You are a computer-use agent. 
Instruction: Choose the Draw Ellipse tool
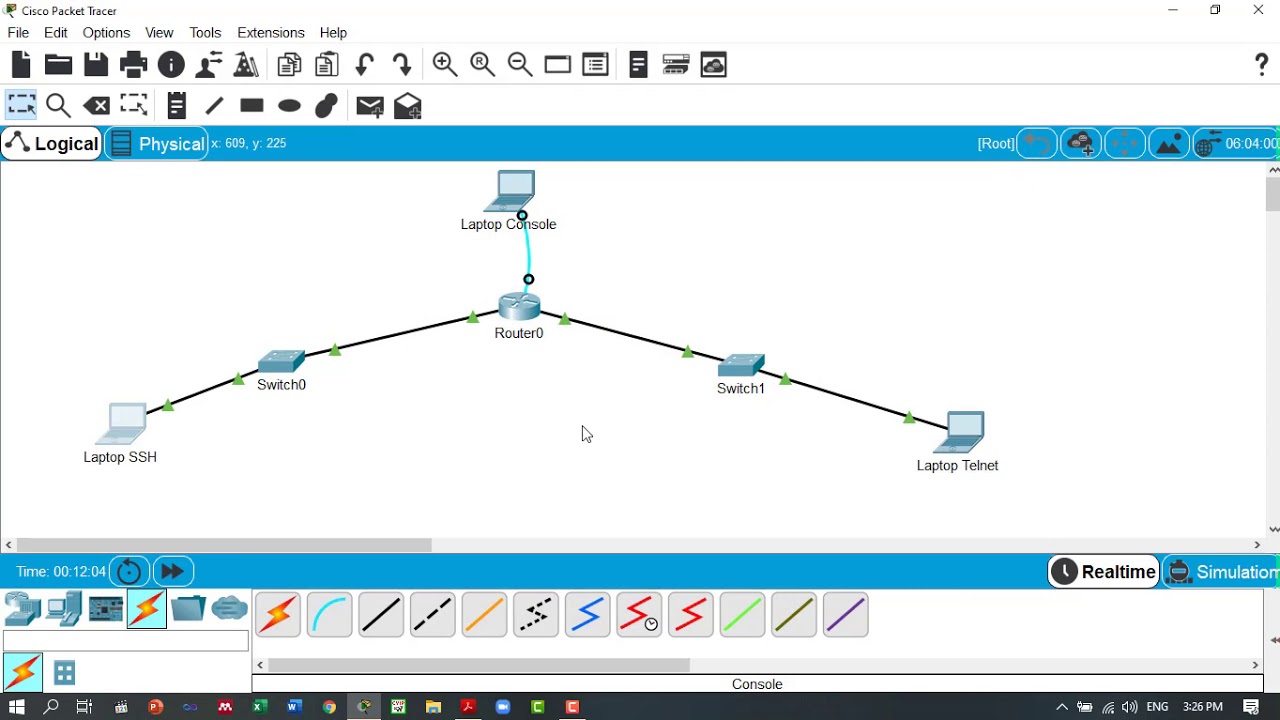click(x=289, y=106)
